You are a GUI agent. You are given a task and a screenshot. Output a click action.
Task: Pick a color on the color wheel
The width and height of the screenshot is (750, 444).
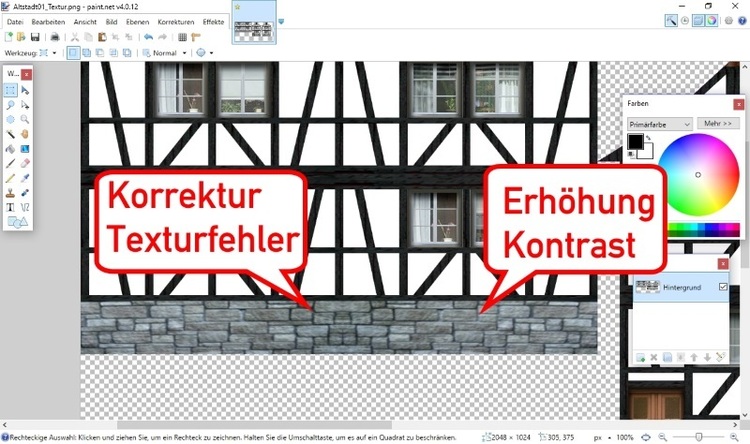point(698,175)
